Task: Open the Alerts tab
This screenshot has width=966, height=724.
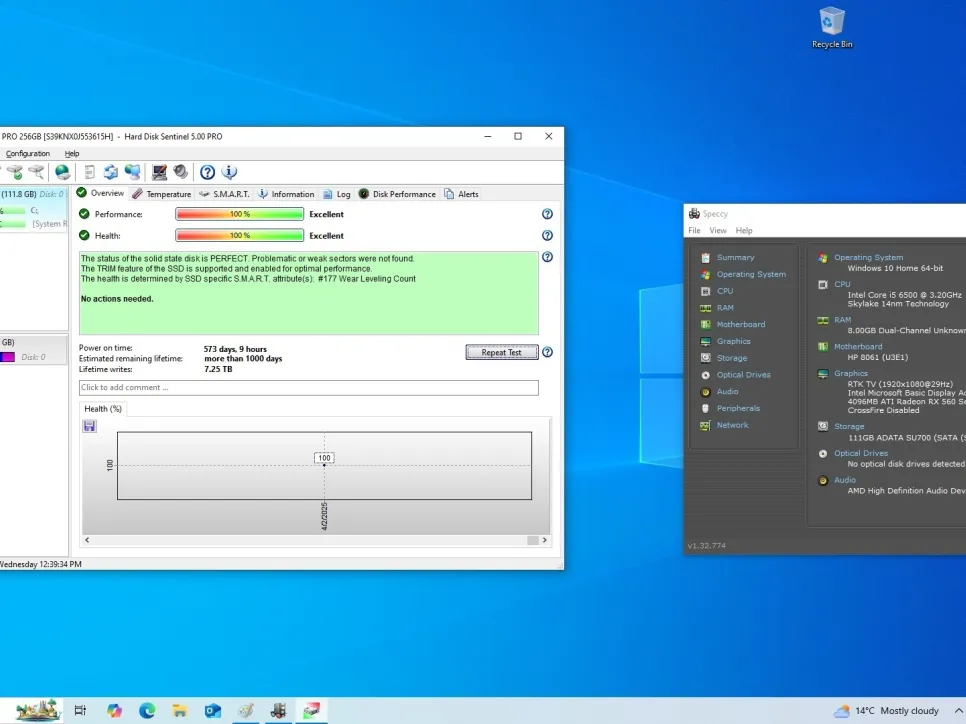Action: click(461, 193)
